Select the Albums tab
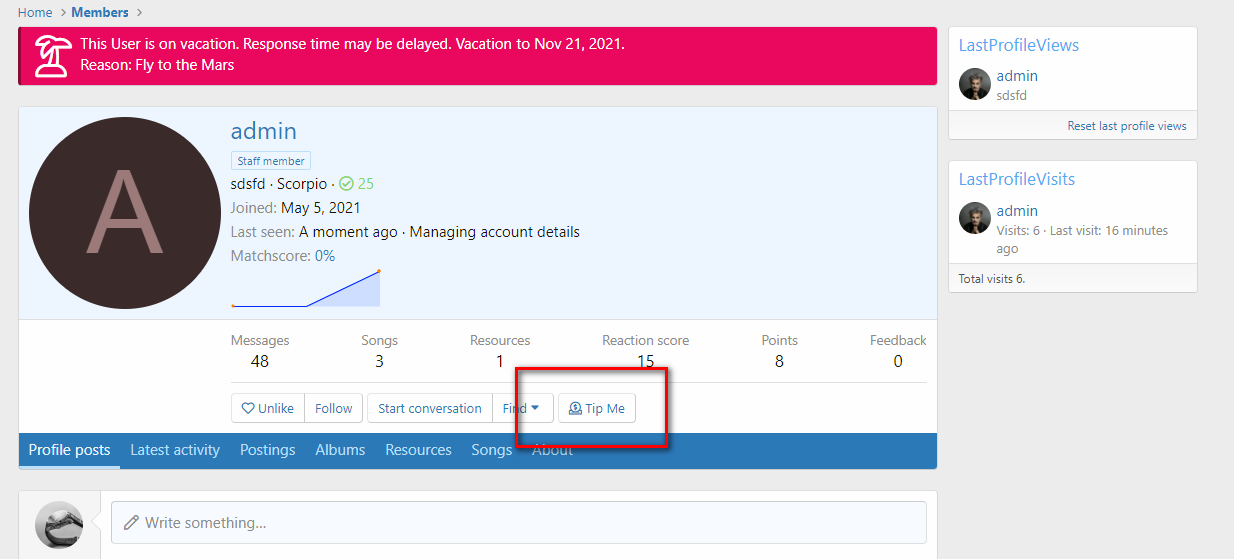Screen dimensions: 1234x559 pyautogui.click(x=340, y=450)
